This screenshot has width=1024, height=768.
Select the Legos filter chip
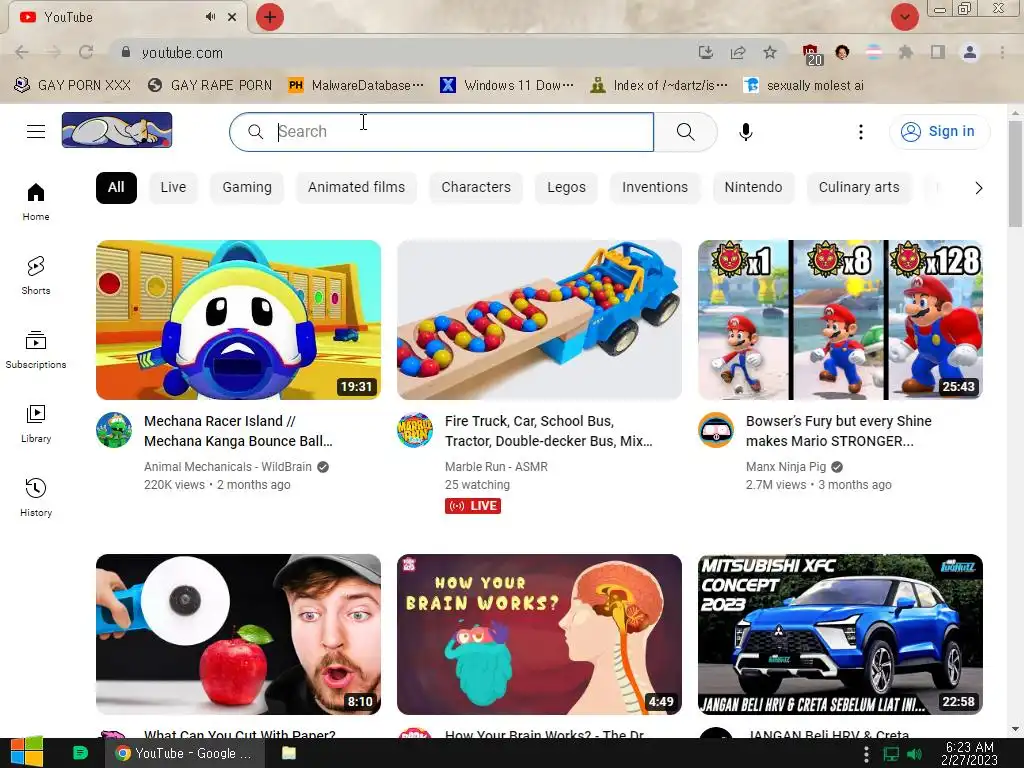[x=566, y=187]
